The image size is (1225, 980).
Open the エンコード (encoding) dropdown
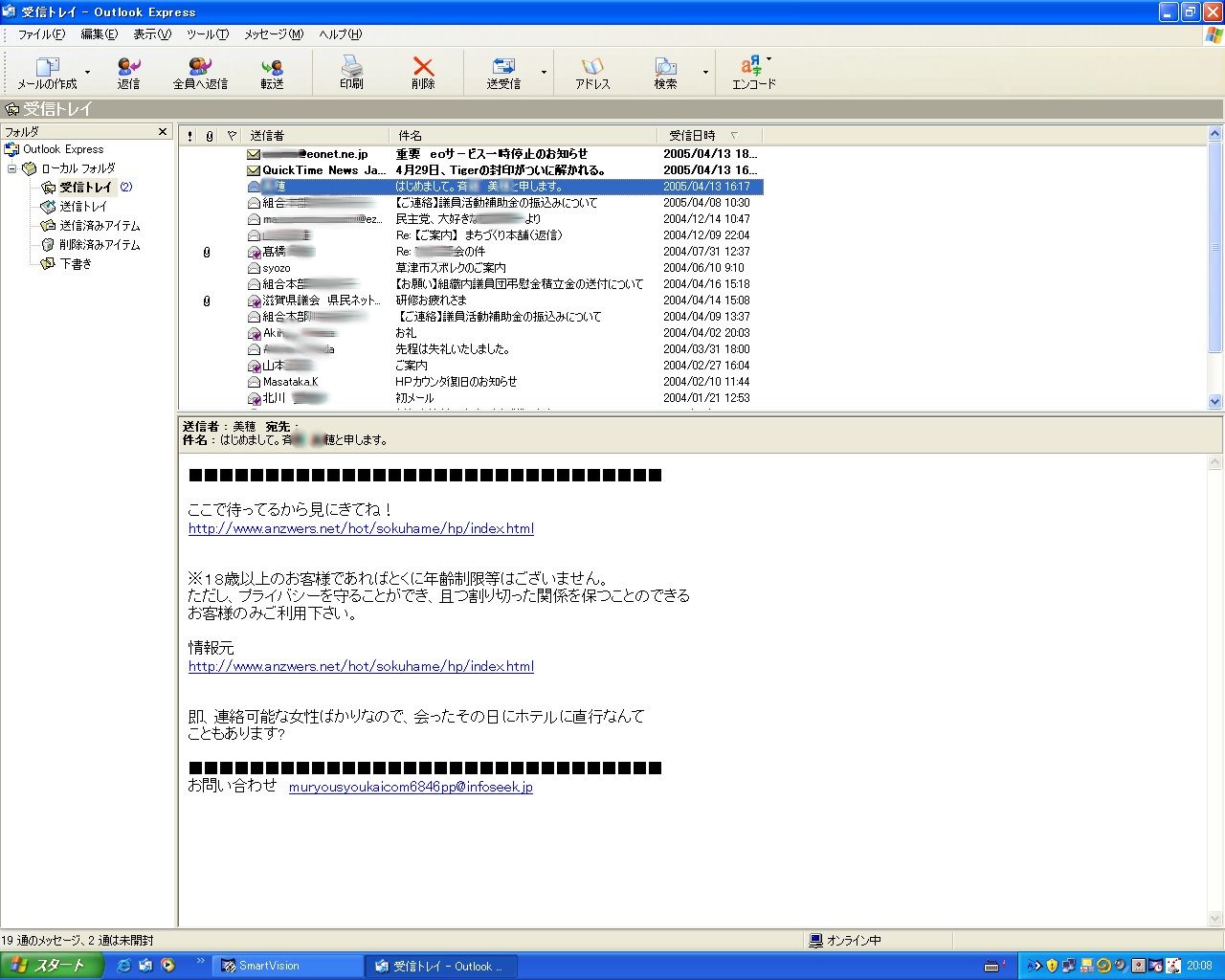coord(753,72)
